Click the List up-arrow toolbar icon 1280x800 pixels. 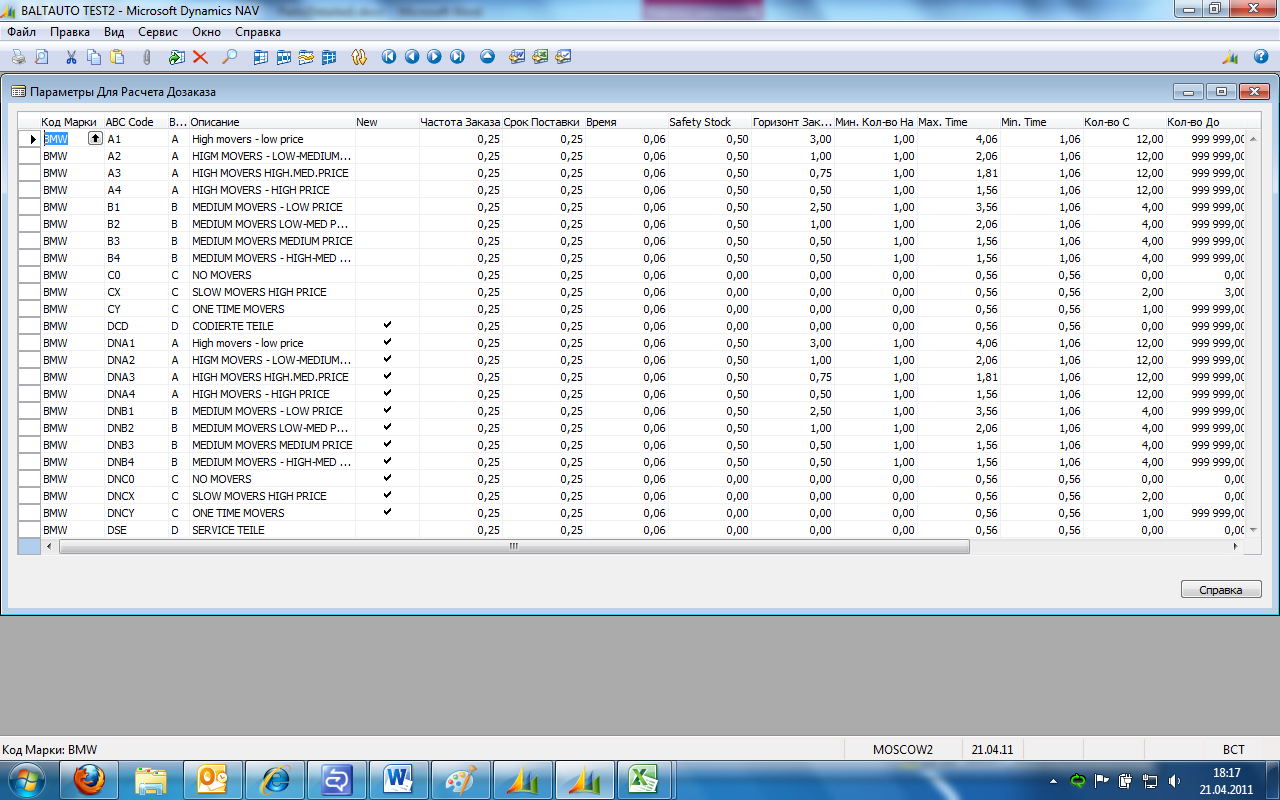(x=488, y=57)
